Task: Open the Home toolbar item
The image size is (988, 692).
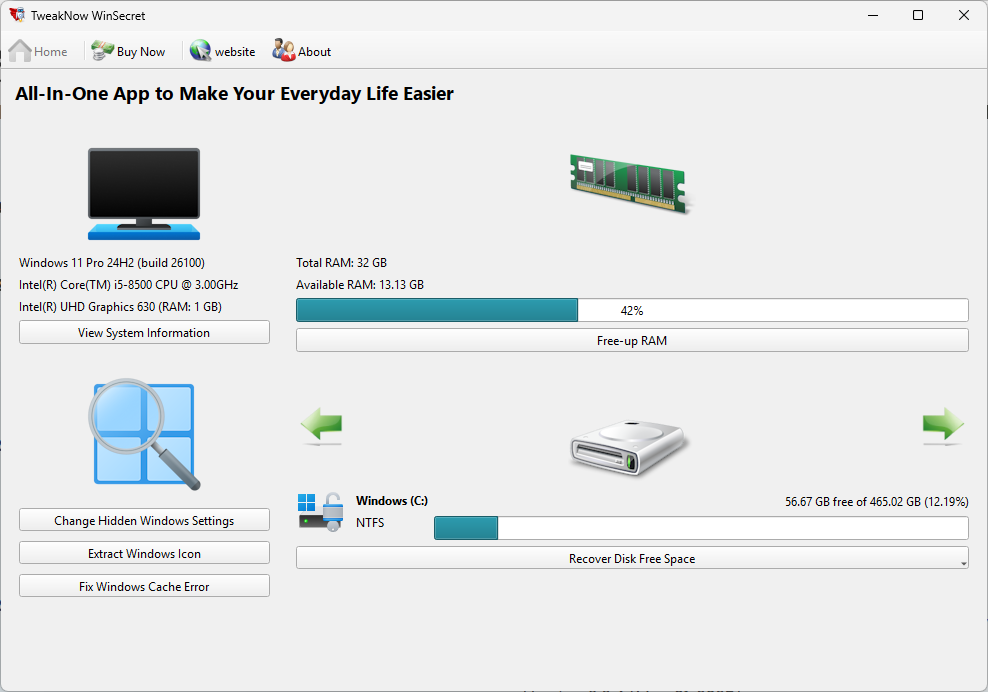Action: [x=38, y=51]
